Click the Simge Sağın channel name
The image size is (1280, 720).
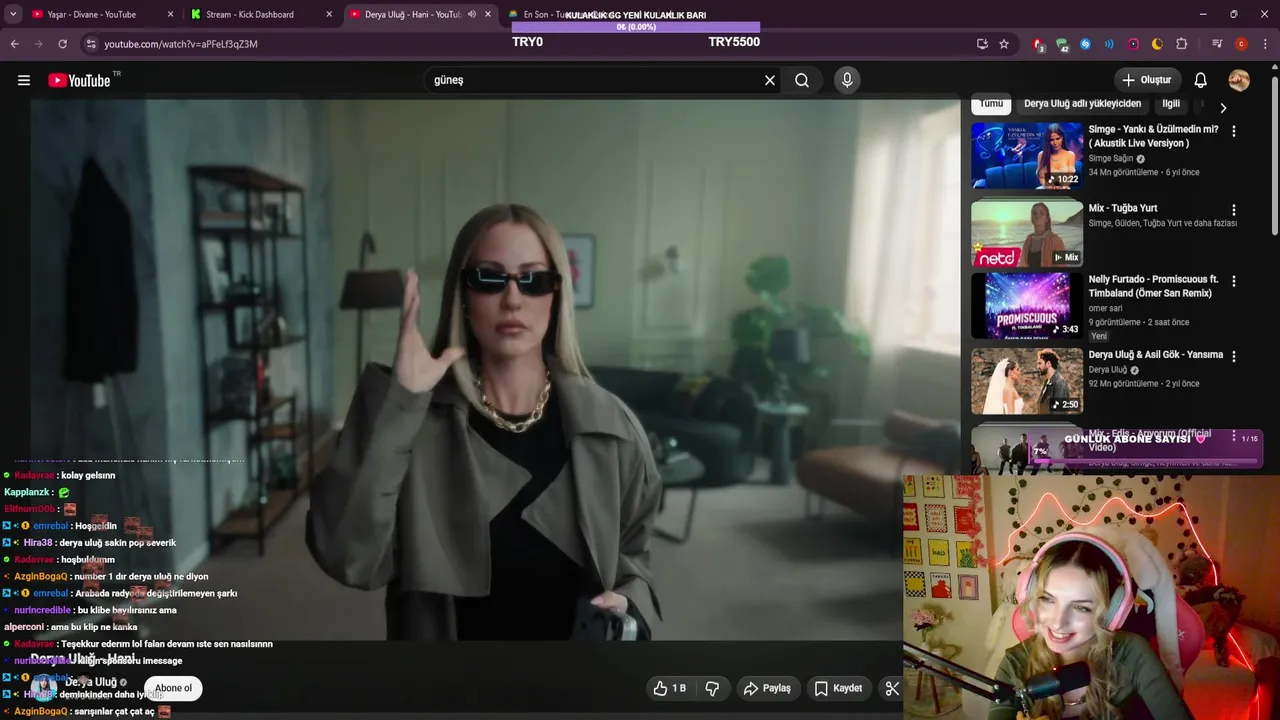tap(1111, 158)
